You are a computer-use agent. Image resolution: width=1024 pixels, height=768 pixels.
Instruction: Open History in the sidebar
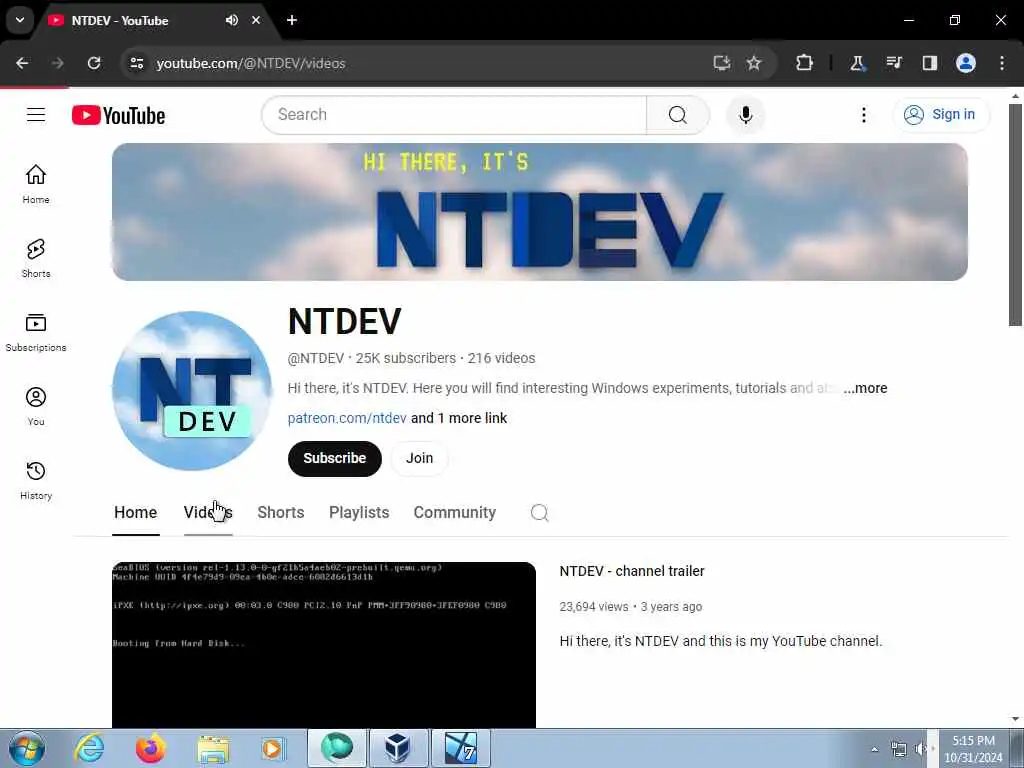coord(36,480)
